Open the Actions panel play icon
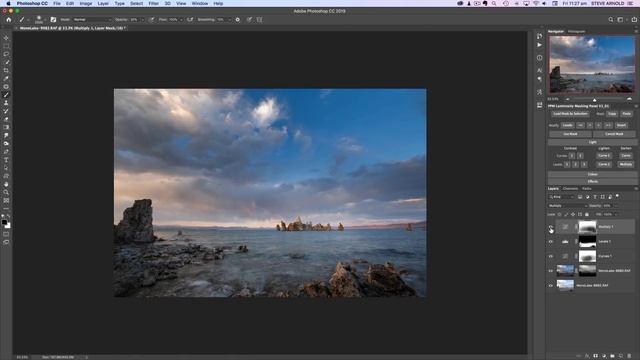This screenshot has height=360, width=640. point(540,45)
